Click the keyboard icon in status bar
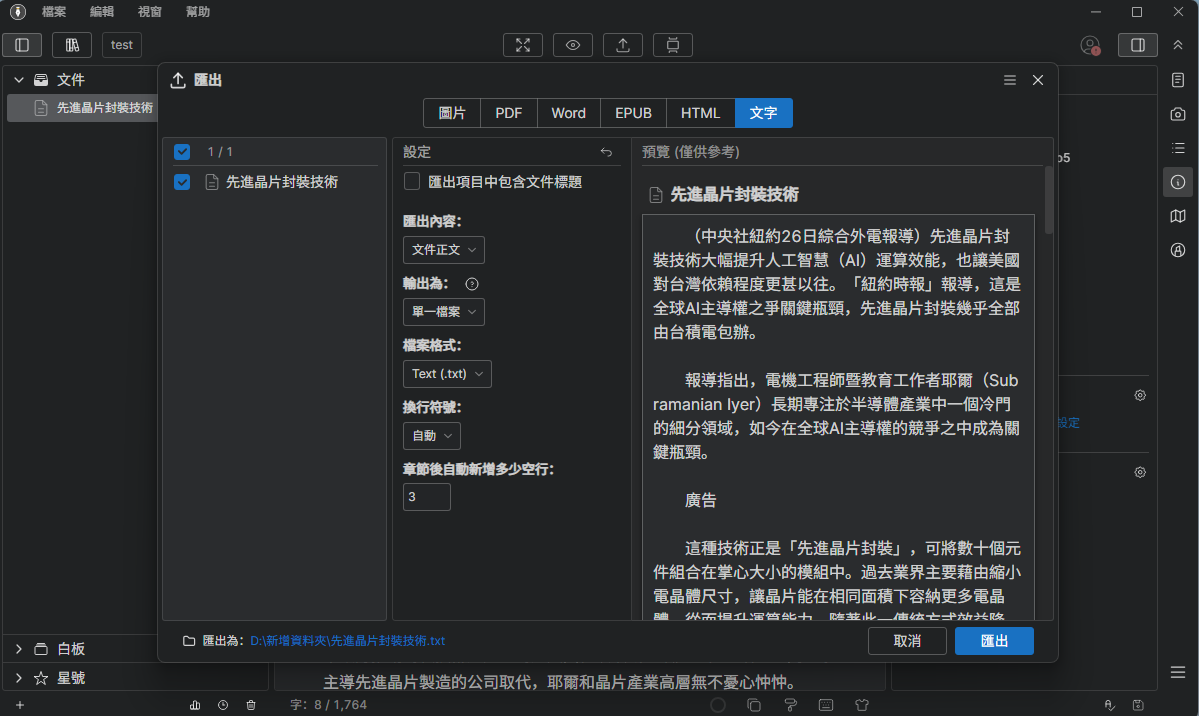 point(826,705)
